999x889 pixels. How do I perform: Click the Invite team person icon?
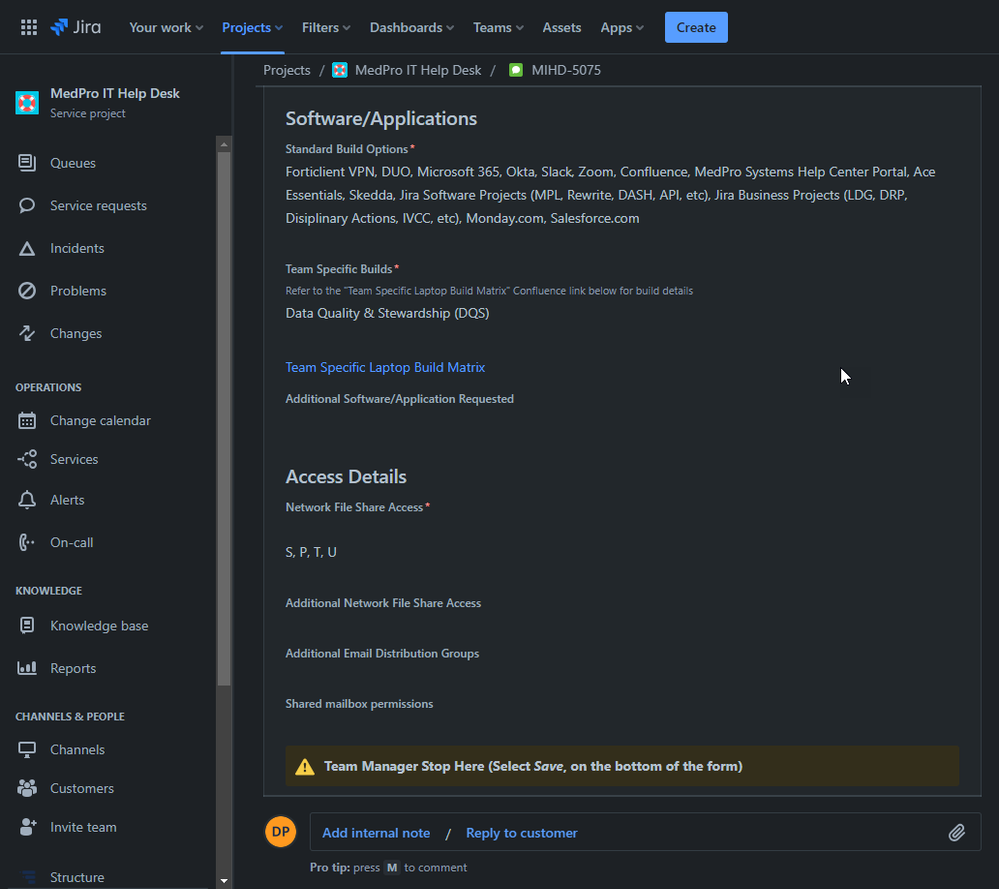(27, 827)
